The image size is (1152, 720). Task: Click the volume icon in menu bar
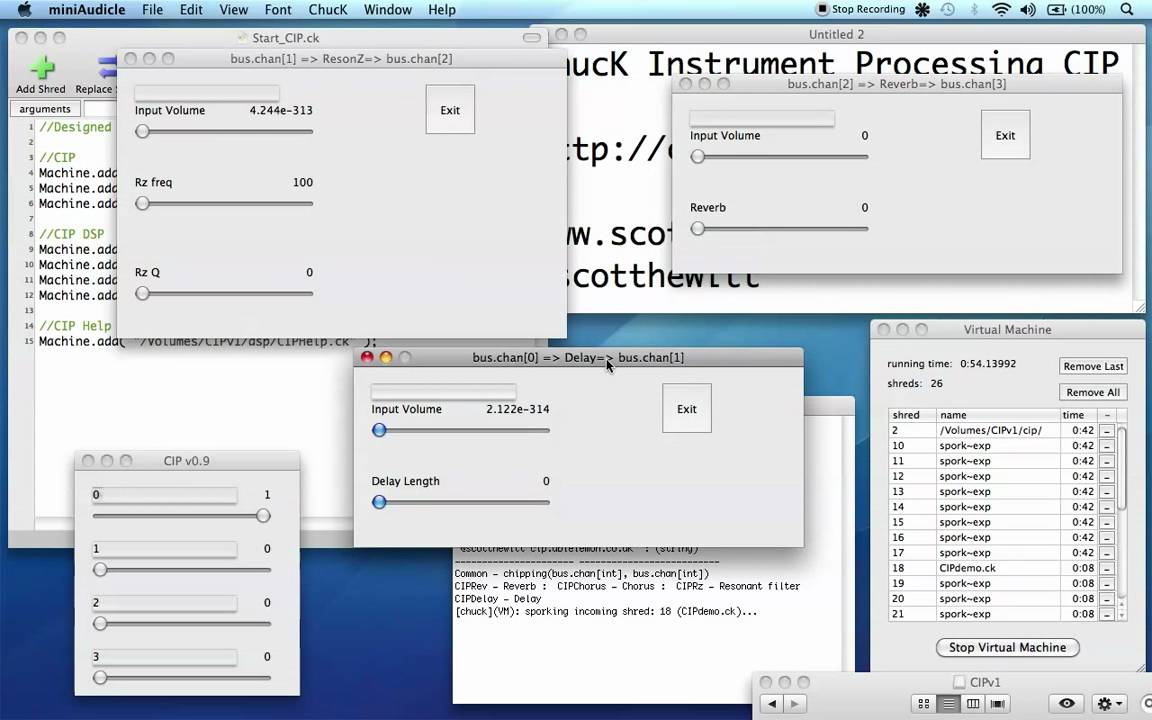(1028, 10)
